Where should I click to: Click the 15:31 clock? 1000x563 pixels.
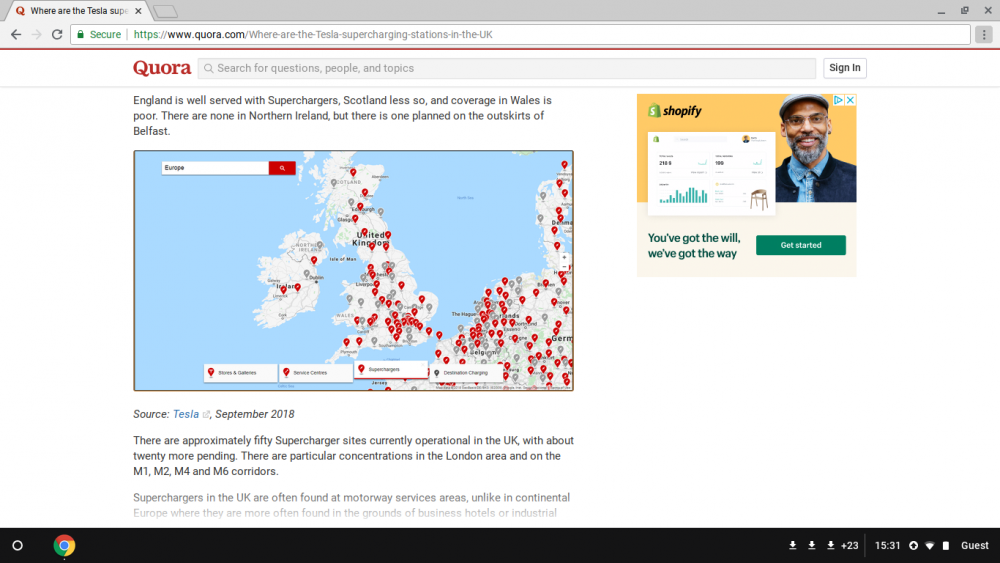click(887, 545)
